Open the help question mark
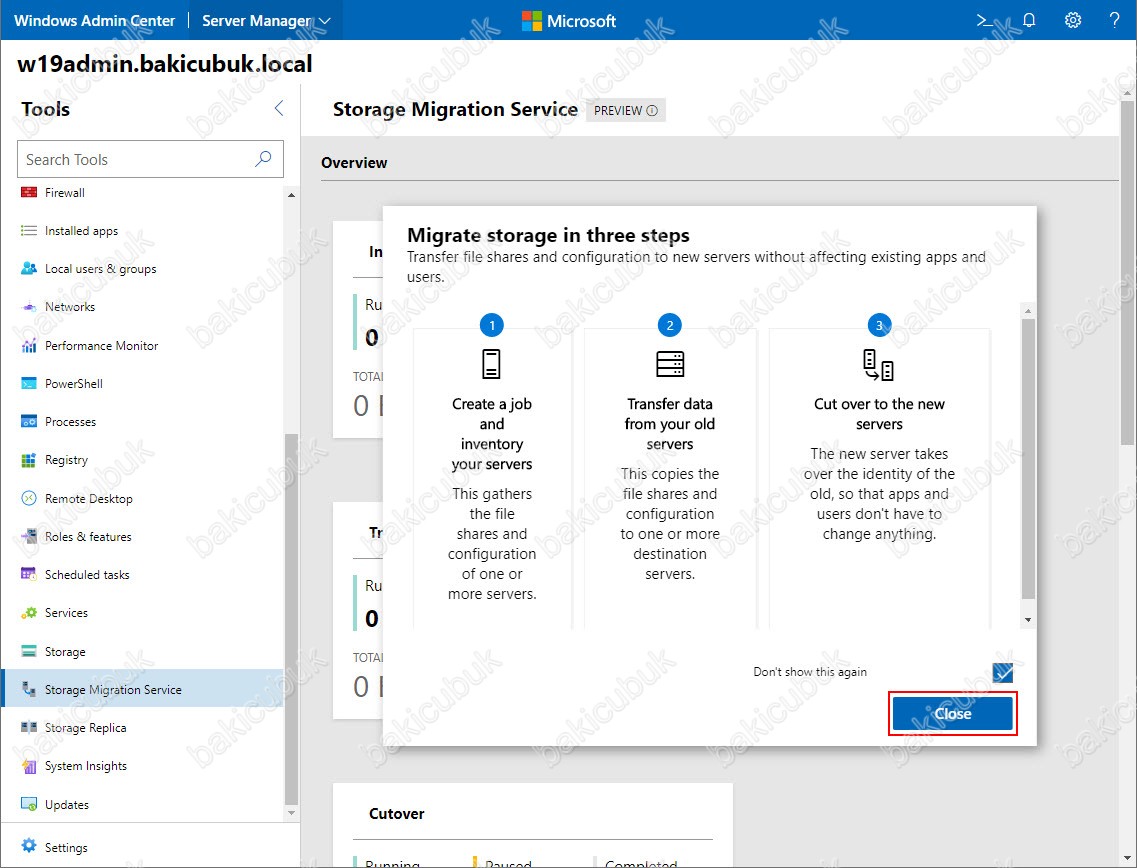 tap(1115, 20)
